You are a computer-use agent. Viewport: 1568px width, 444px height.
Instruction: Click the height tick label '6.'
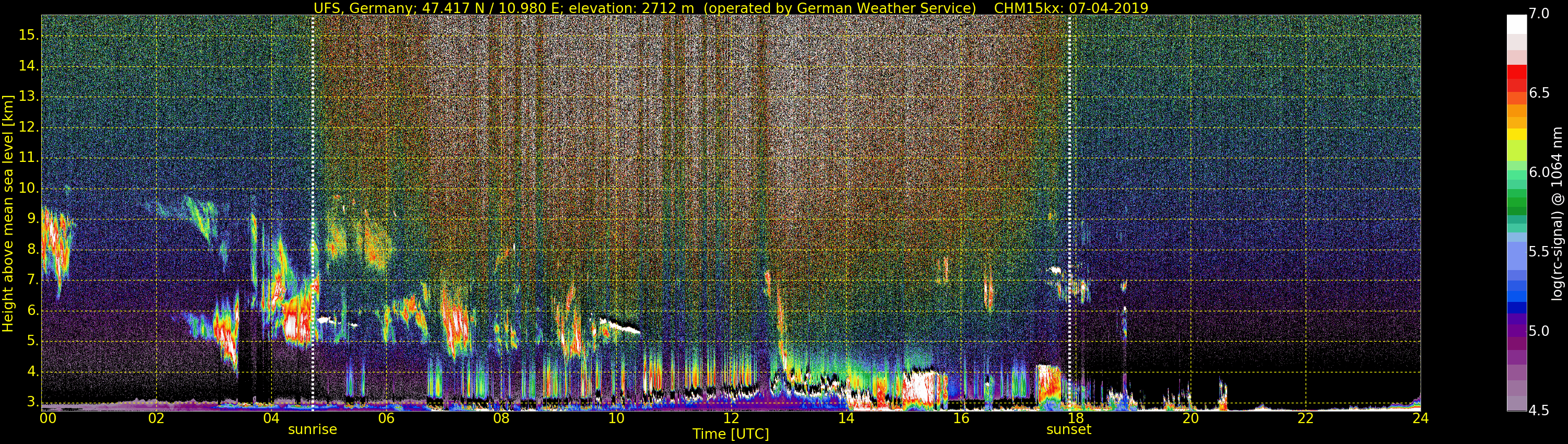[32, 311]
